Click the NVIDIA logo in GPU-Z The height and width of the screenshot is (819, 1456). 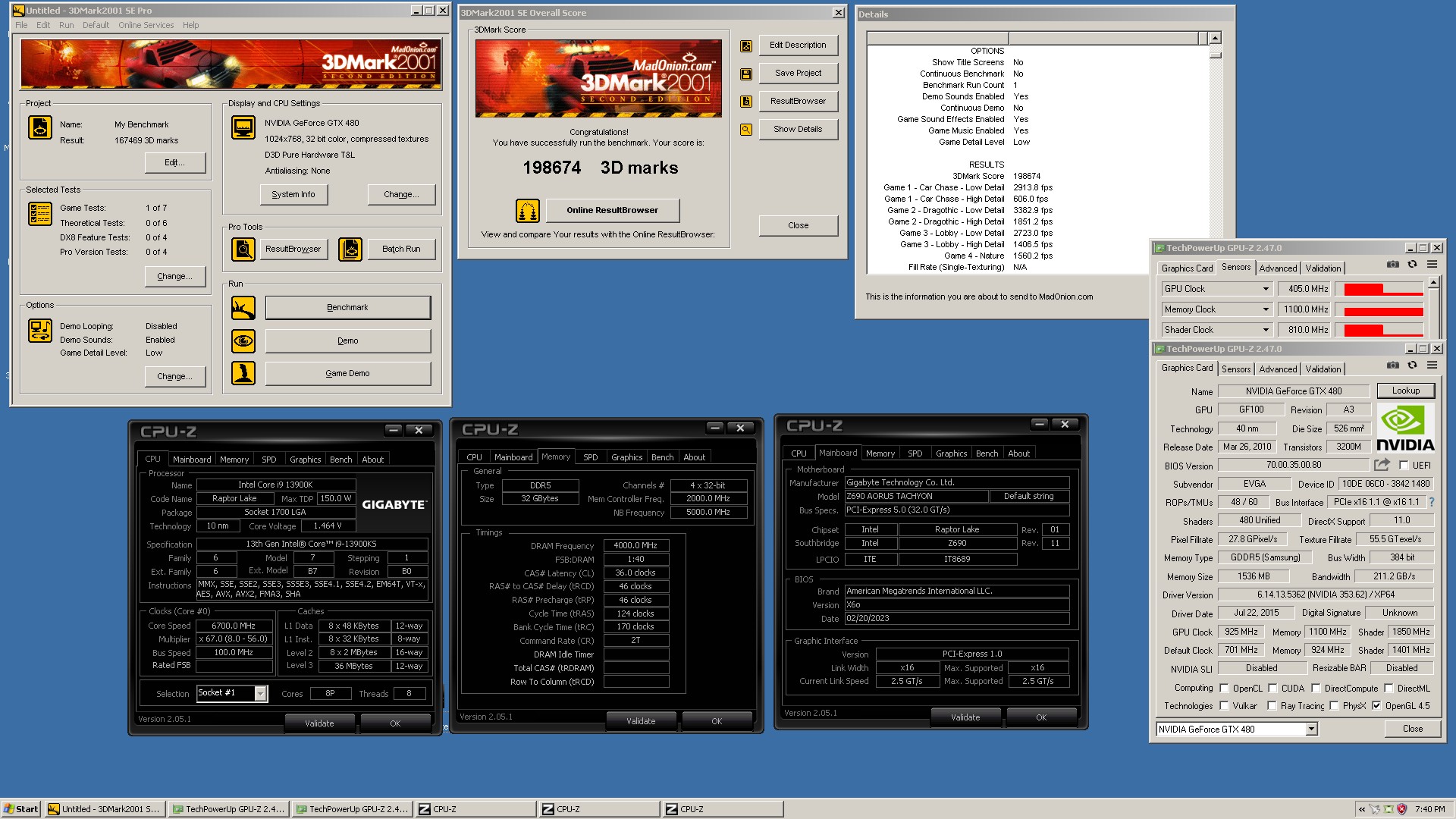pos(1405,428)
